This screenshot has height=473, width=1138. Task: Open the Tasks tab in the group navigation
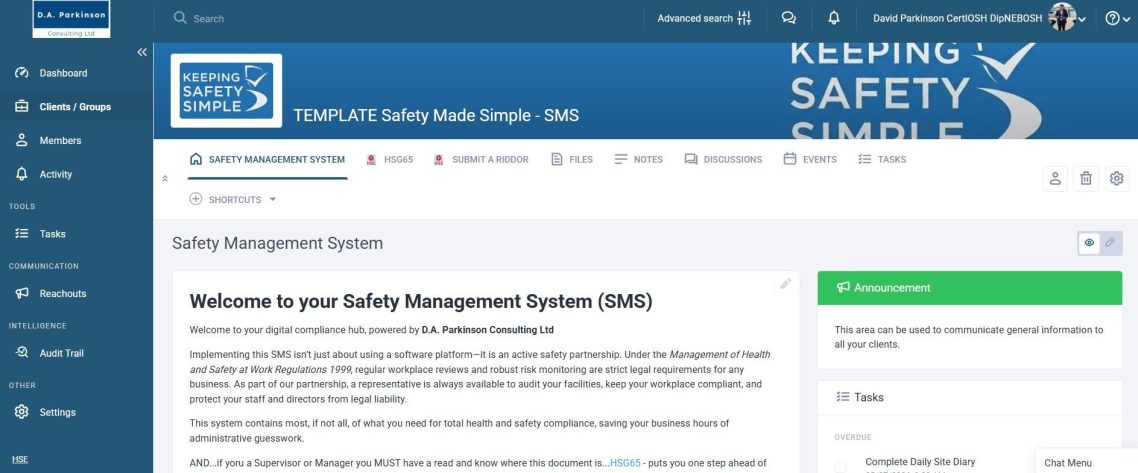click(882, 160)
